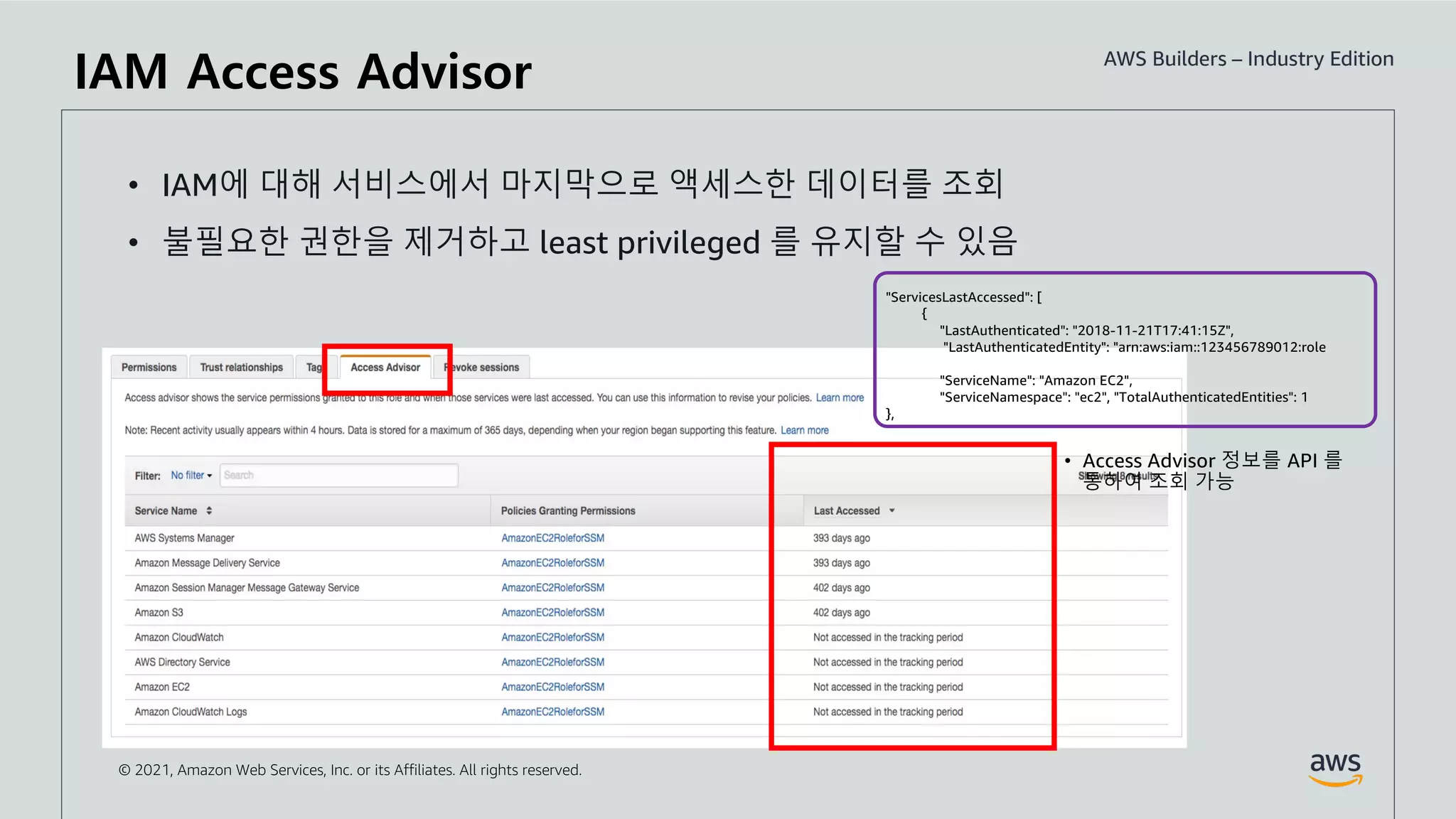The width and height of the screenshot is (1456, 819).
Task: Open the AmazonEC2RoleforSSM policy for AWS Directory Service
Action: click(553, 662)
